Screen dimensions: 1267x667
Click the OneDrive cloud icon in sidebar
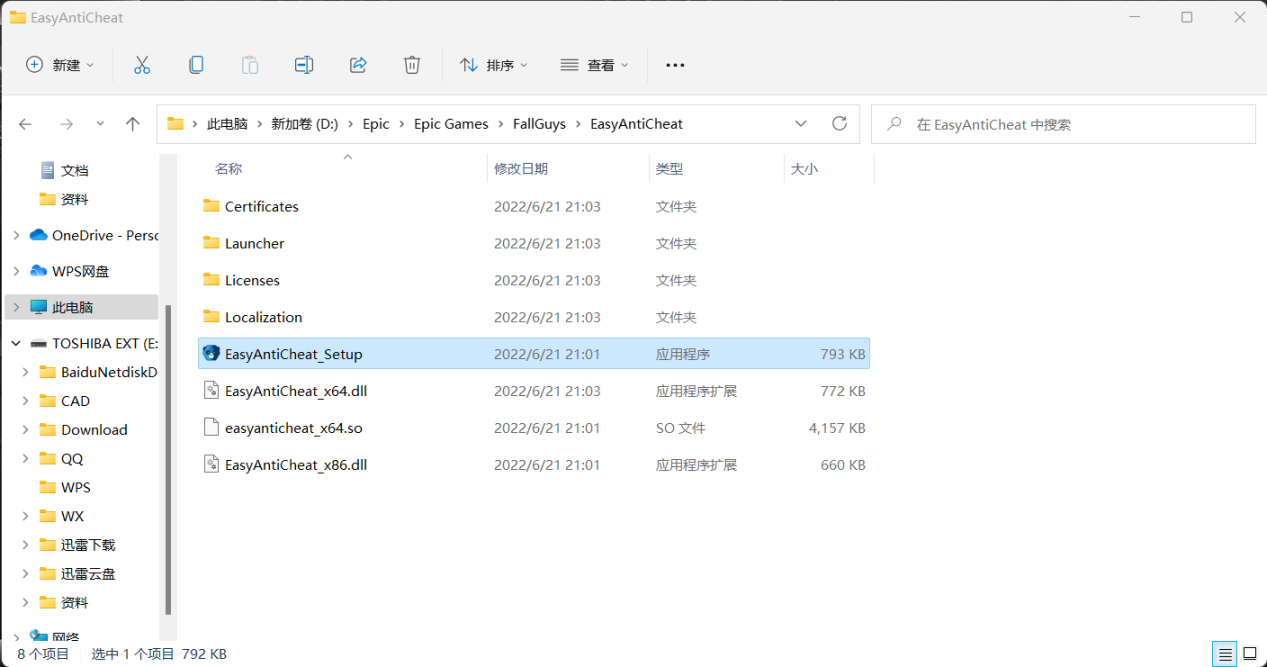point(39,236)
